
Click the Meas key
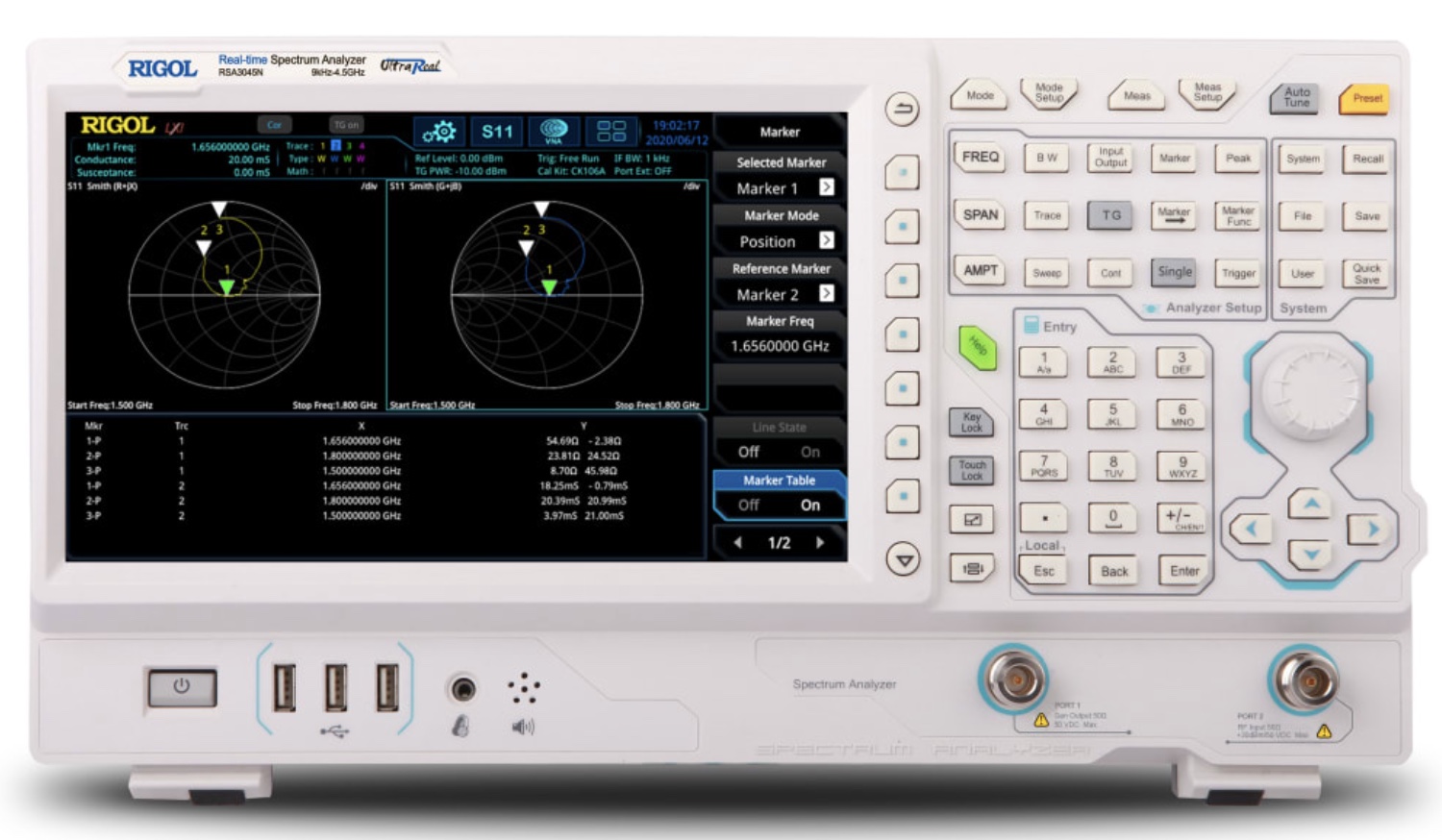coord(1137,95)
